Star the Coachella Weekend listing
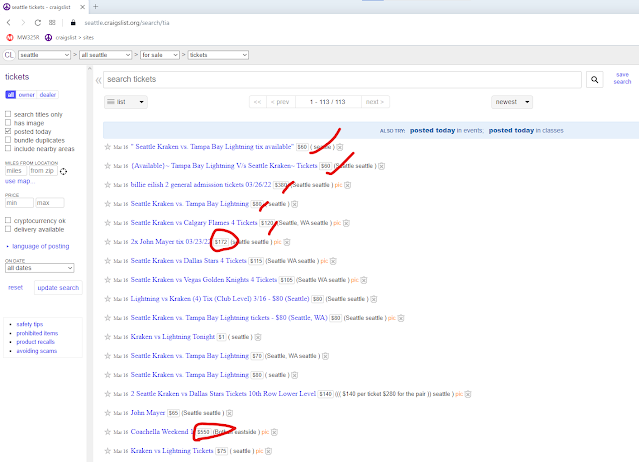Image resolution: width=639 pixels, height=462 pixels. pyautogui.click(x=108, y=431)
